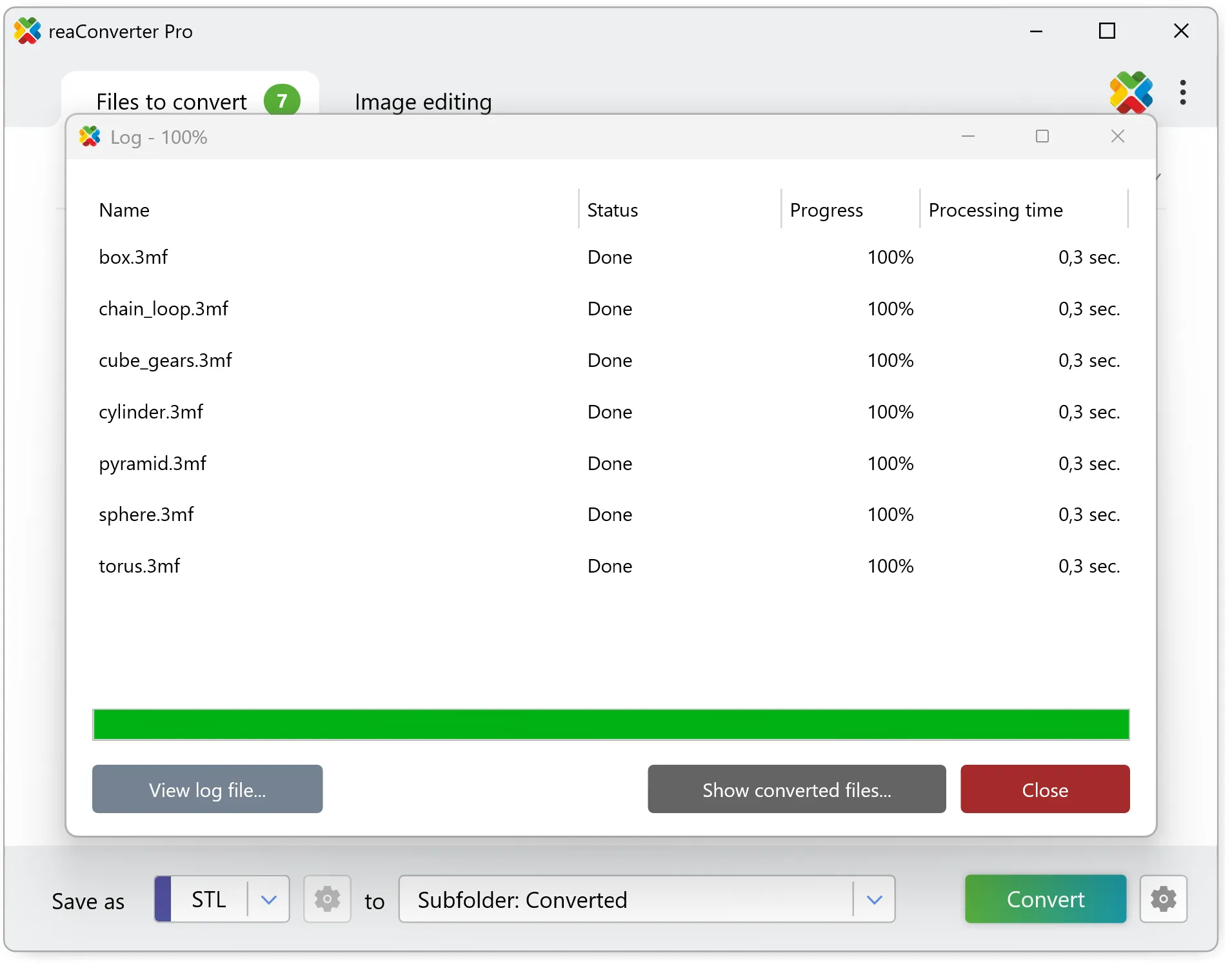Click the green file count badge
This screenshot has width=1232, height=964.
point(283,101)
